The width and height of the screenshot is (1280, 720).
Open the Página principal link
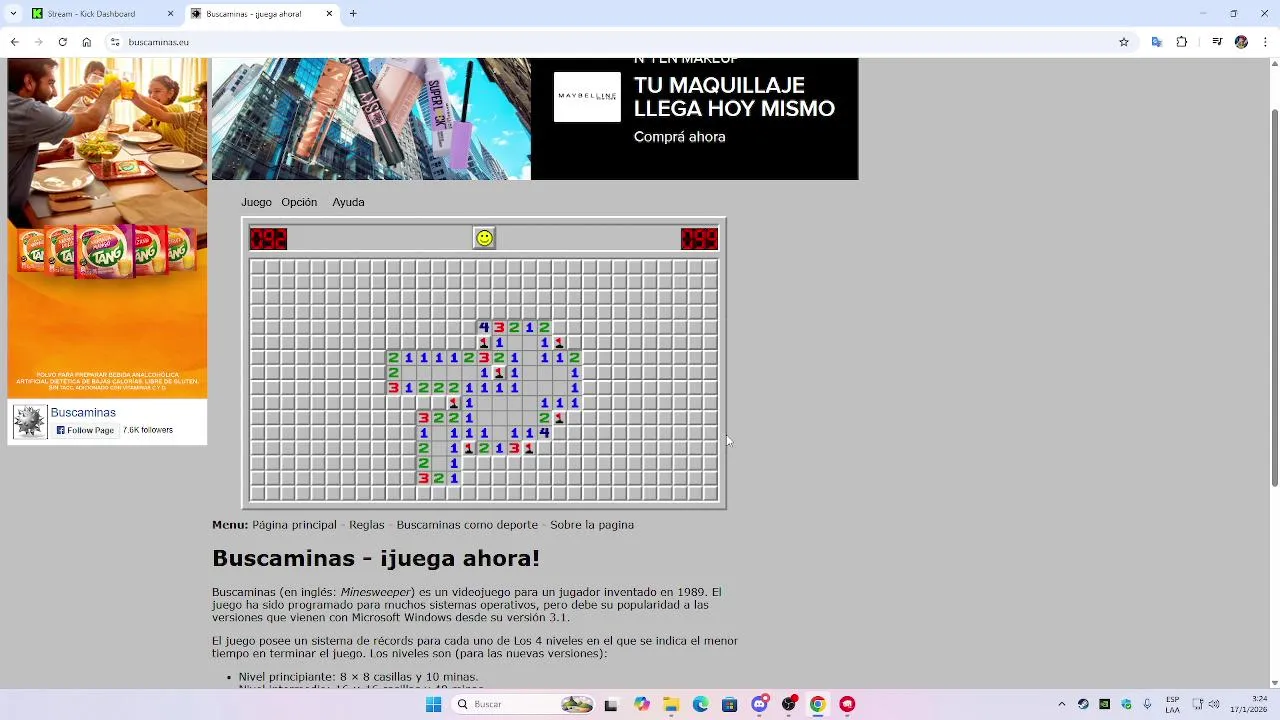coord(294,524)
